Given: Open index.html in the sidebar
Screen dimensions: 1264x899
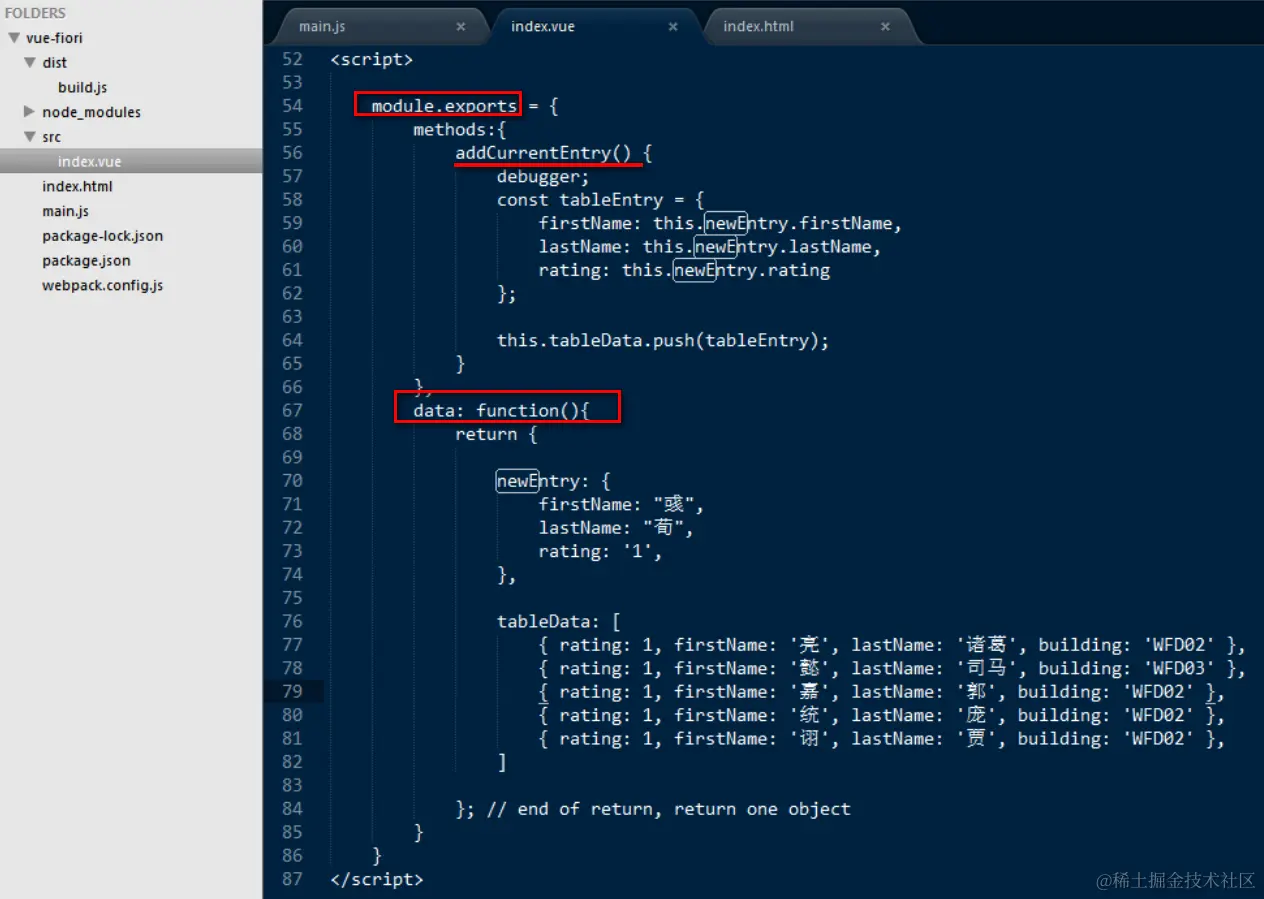Looking at the screenshot, I should point(77,186).
